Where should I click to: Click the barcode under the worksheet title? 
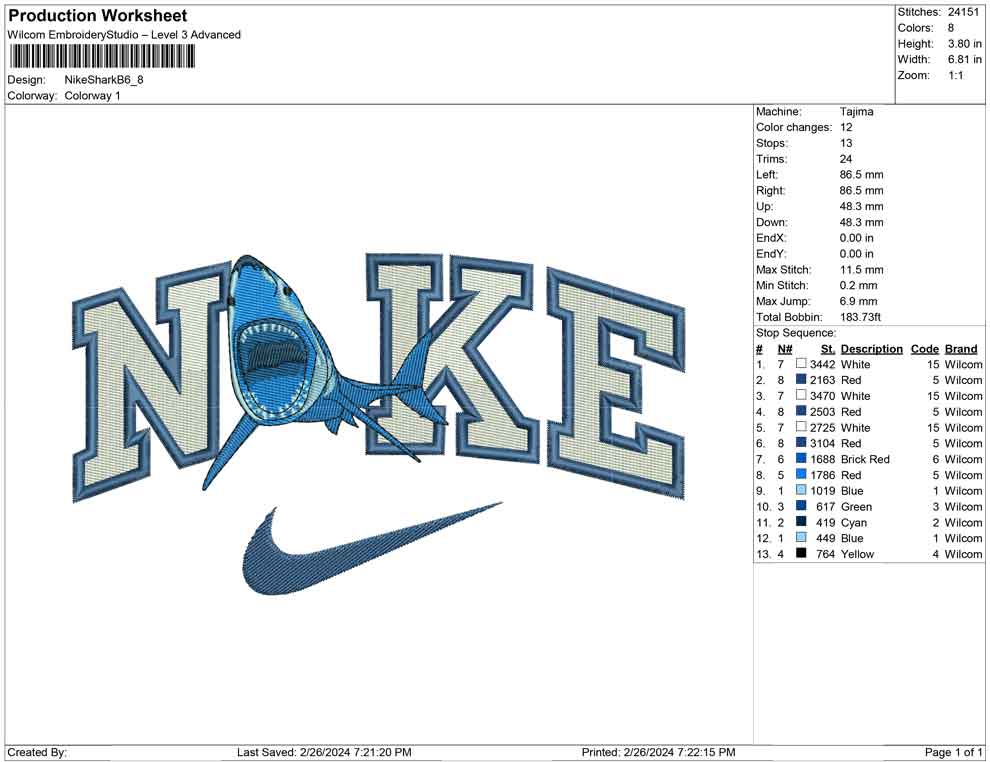point(101,57)
